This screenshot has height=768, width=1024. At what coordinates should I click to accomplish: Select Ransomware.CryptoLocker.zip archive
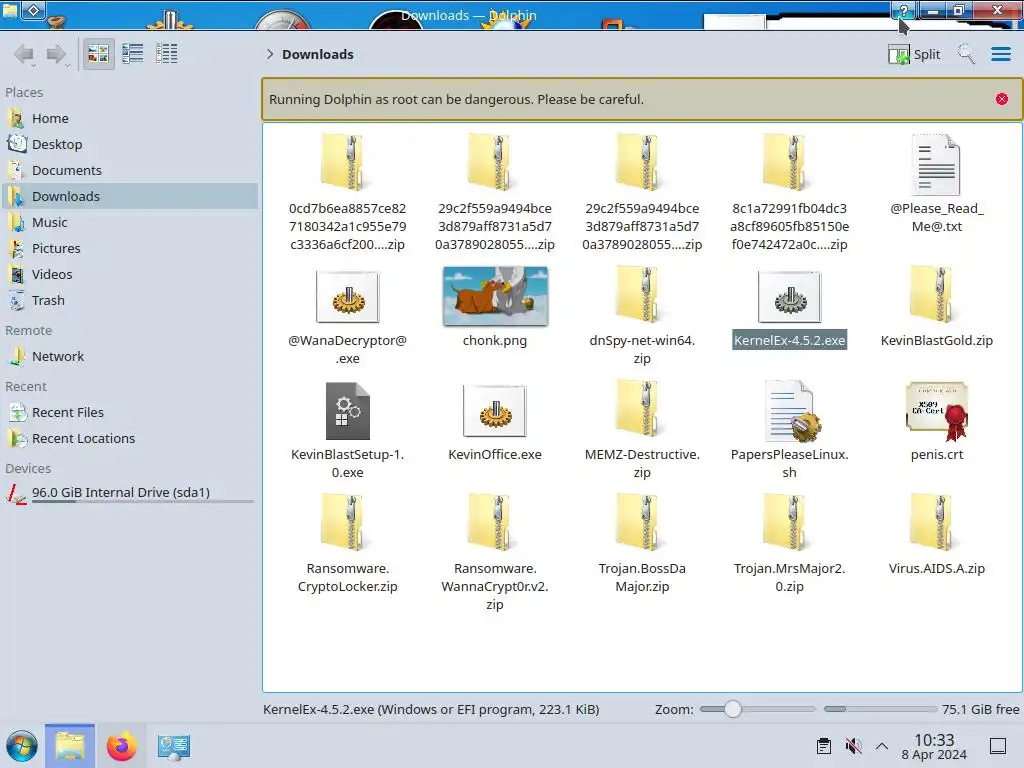tap(347, 544)
